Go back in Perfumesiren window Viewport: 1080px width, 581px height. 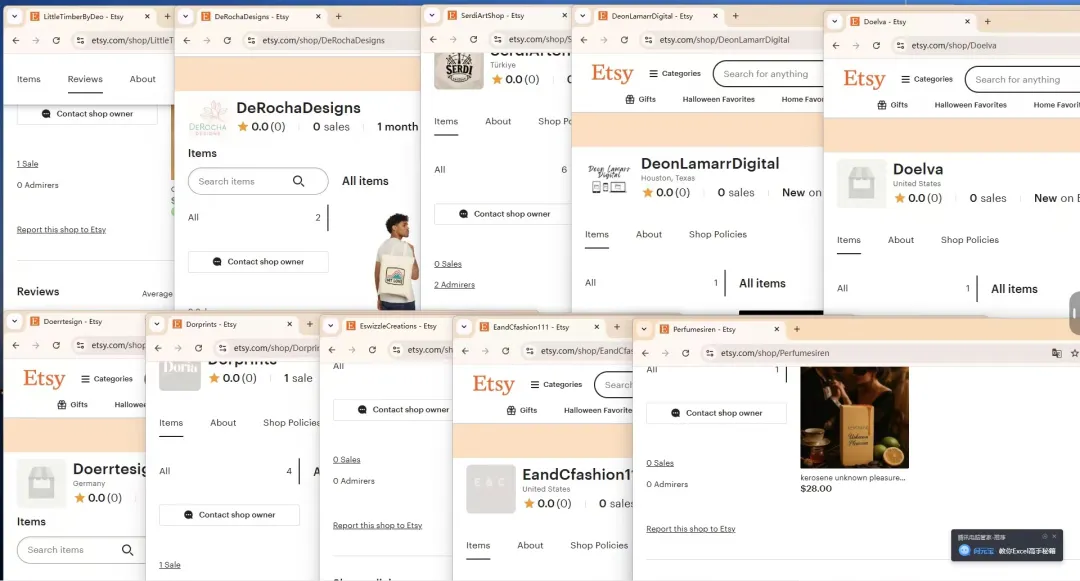pyautogui.click(x=645, y=353)
